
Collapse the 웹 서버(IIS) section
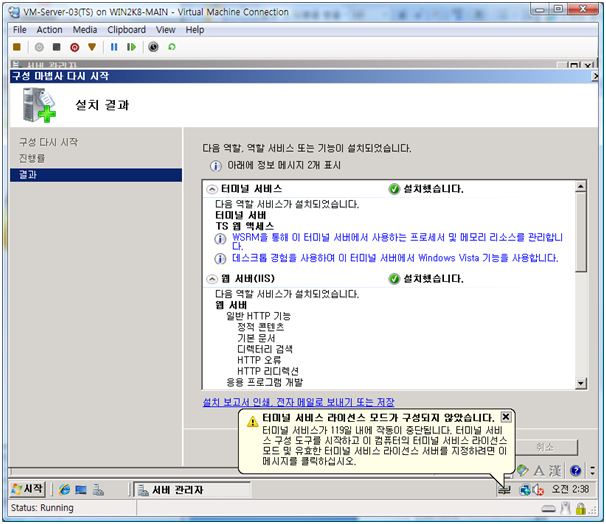(212, 279)
